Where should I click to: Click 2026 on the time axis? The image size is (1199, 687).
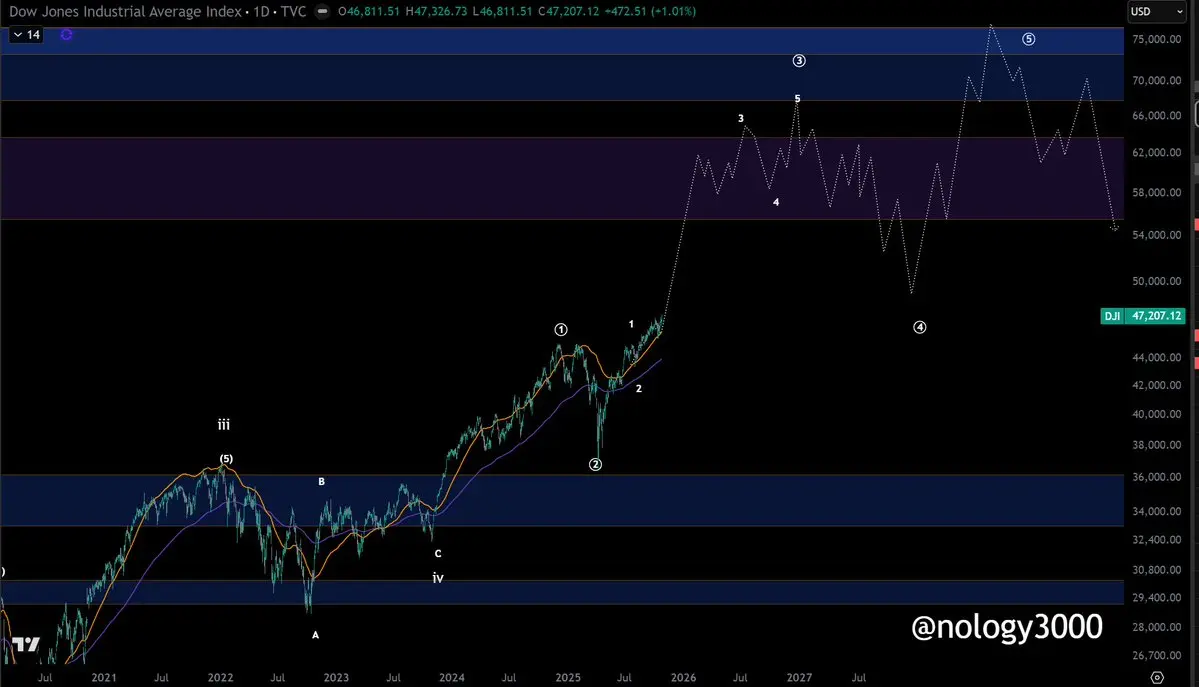[x=684, y=678]
